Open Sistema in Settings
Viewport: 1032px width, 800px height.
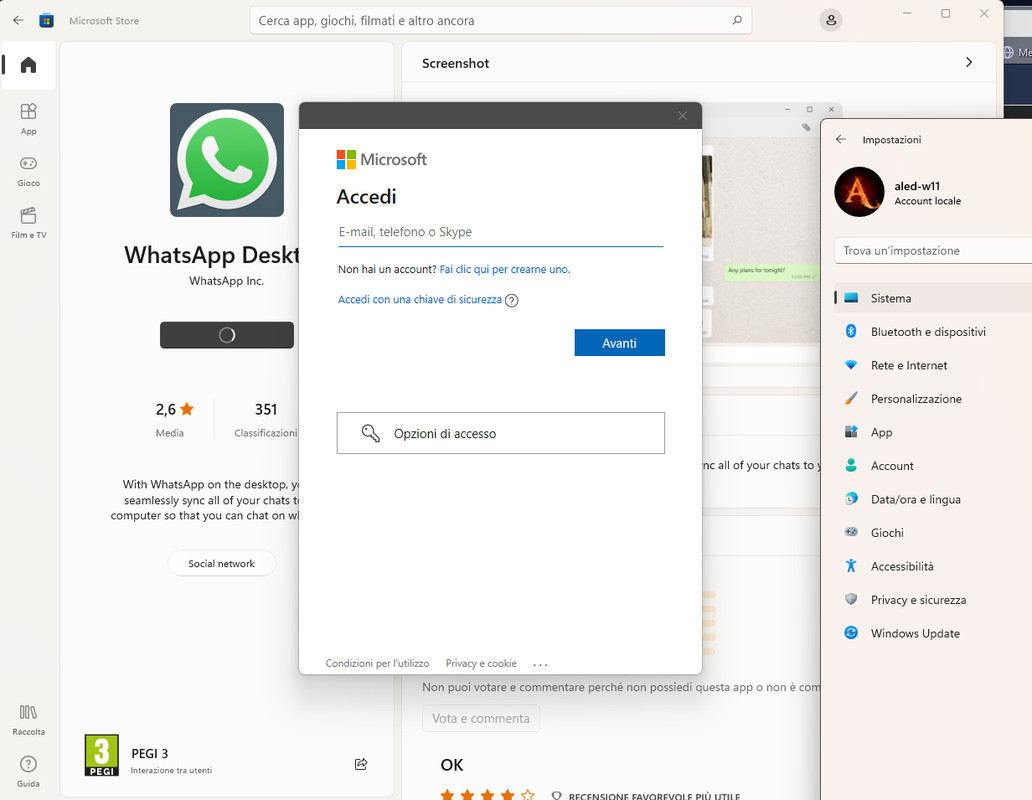(933, 298)
